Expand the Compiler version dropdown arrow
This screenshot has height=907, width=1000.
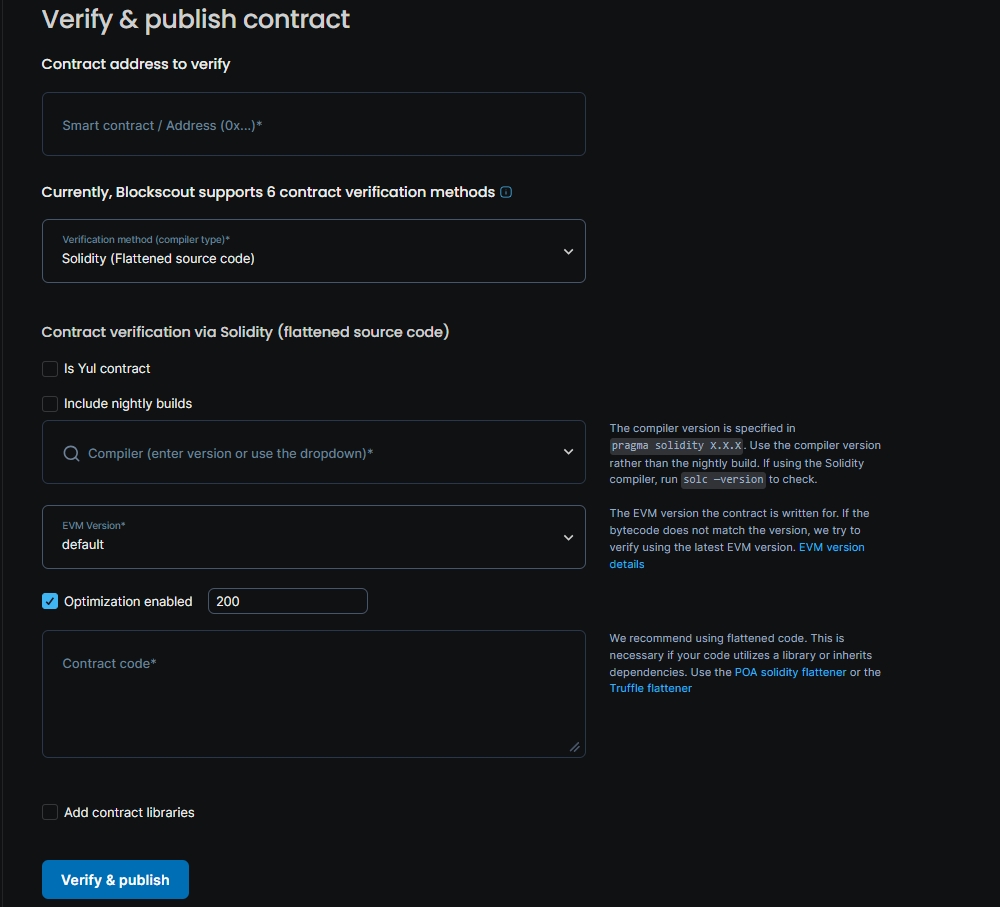pos(568,452)
